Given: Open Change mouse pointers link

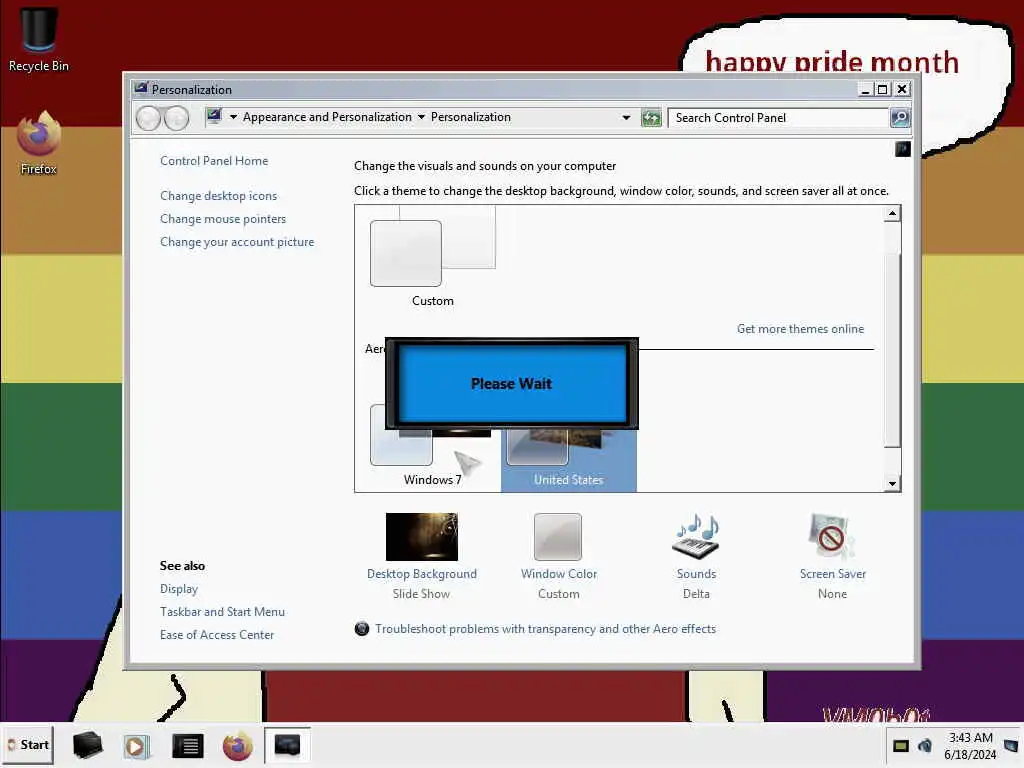Looking at the screenshot, I should 223,219.
